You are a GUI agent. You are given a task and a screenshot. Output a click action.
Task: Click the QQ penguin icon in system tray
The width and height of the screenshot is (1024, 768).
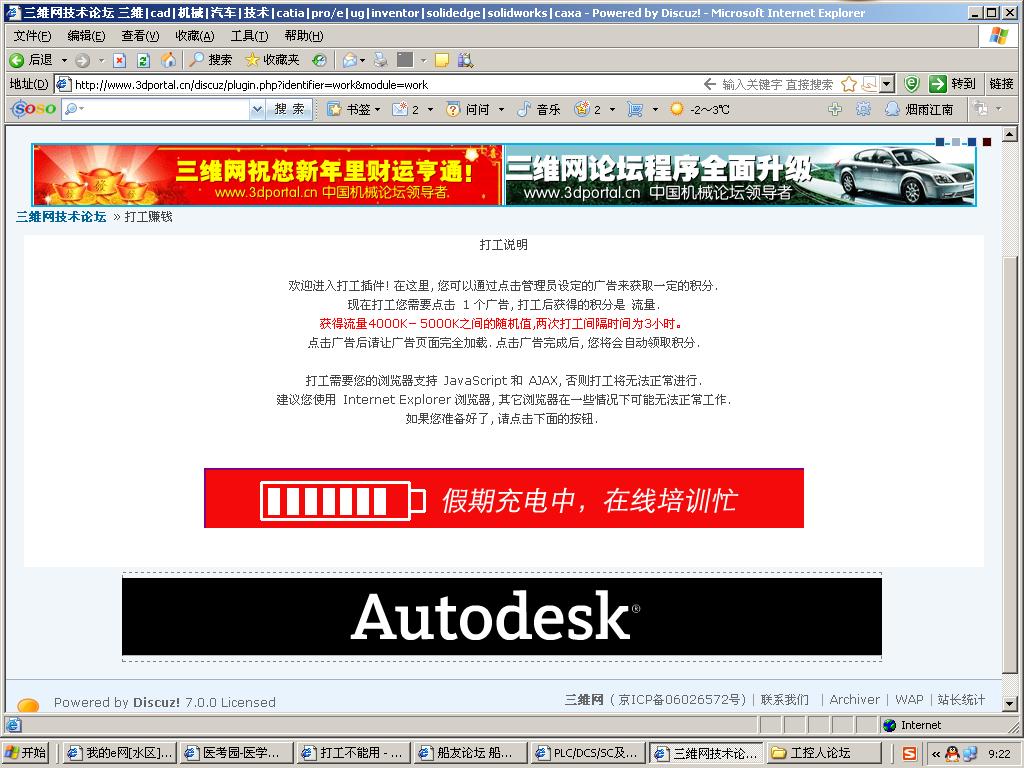tap(952, 753)
